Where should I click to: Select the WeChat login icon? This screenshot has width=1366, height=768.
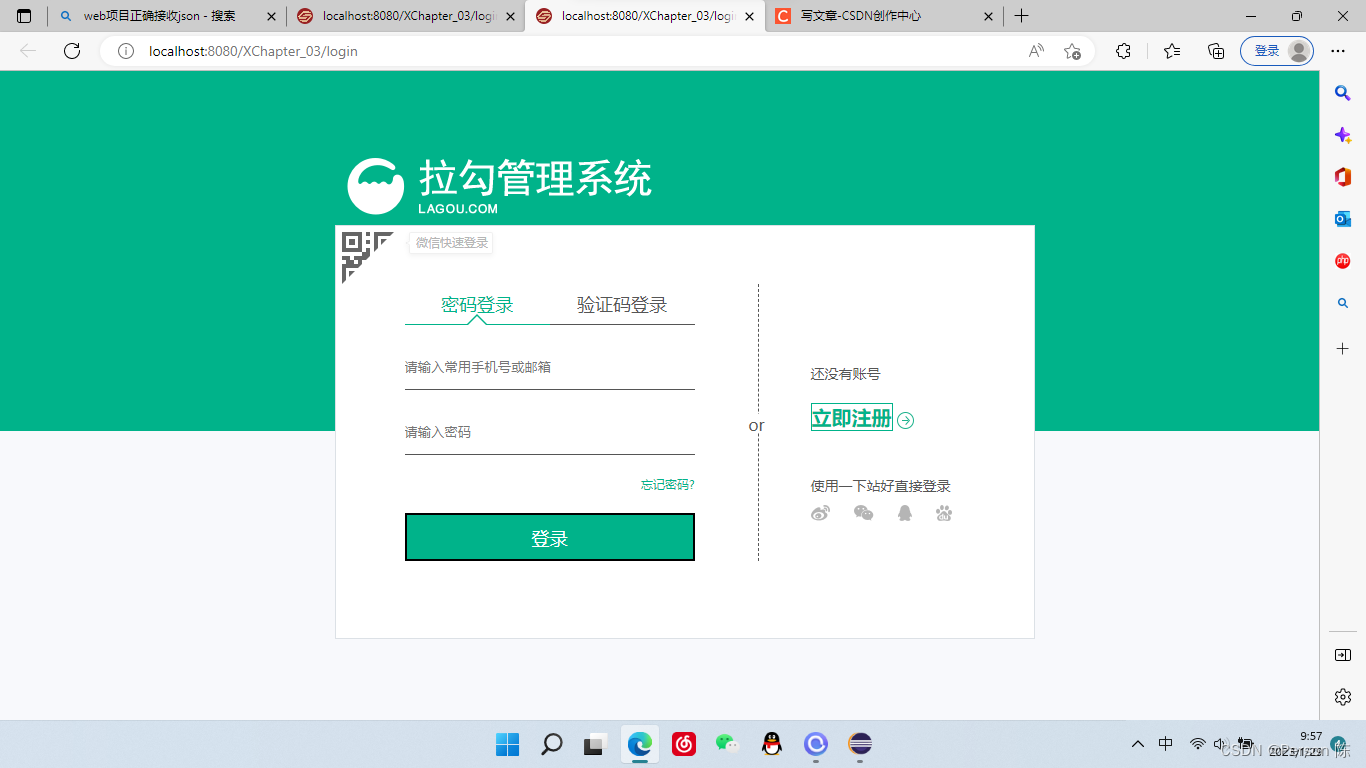pyautogui.click(x=862, y=512)
